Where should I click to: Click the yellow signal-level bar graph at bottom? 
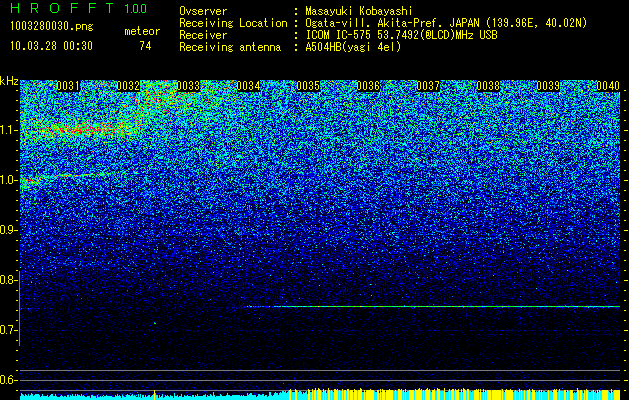tap(453, 394)
